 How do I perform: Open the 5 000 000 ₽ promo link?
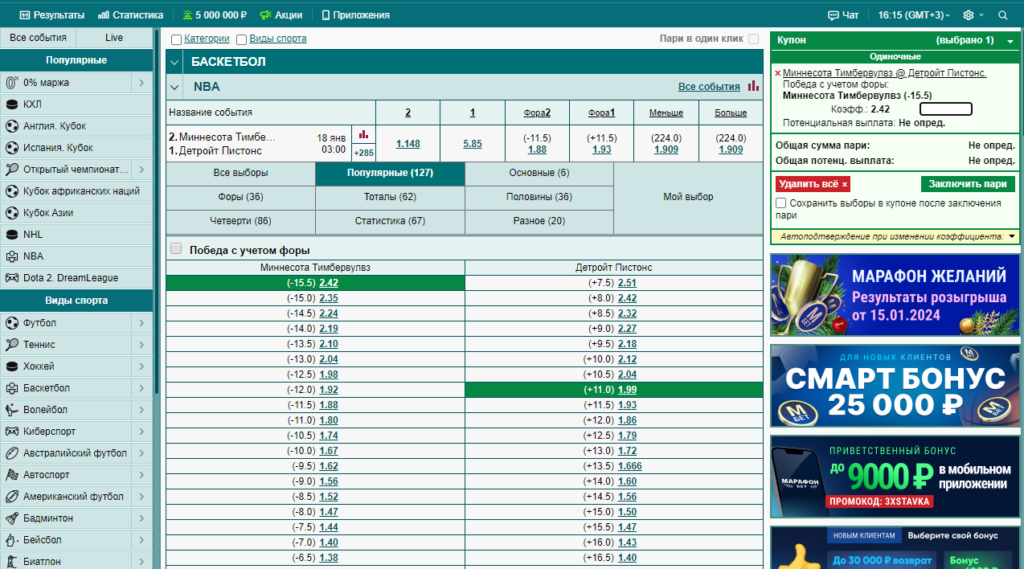click(x=214, y=15)
